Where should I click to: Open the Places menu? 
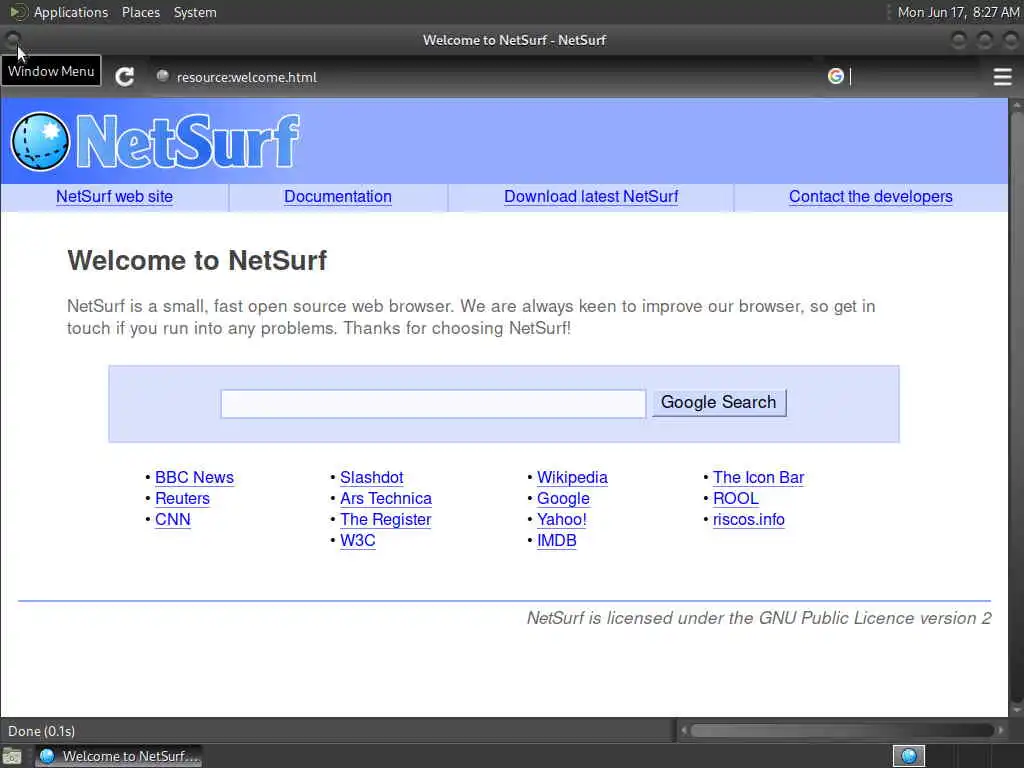(140, 12)
